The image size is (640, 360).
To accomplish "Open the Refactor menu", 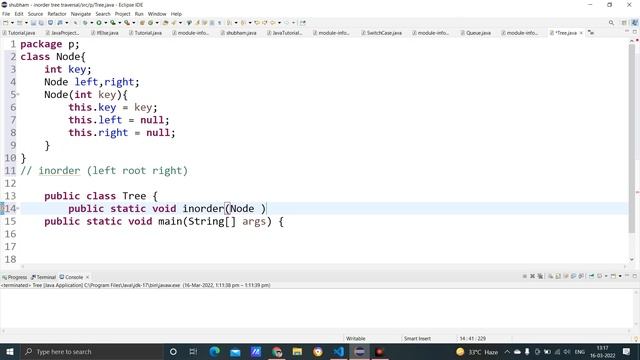I will coord(57,14).
